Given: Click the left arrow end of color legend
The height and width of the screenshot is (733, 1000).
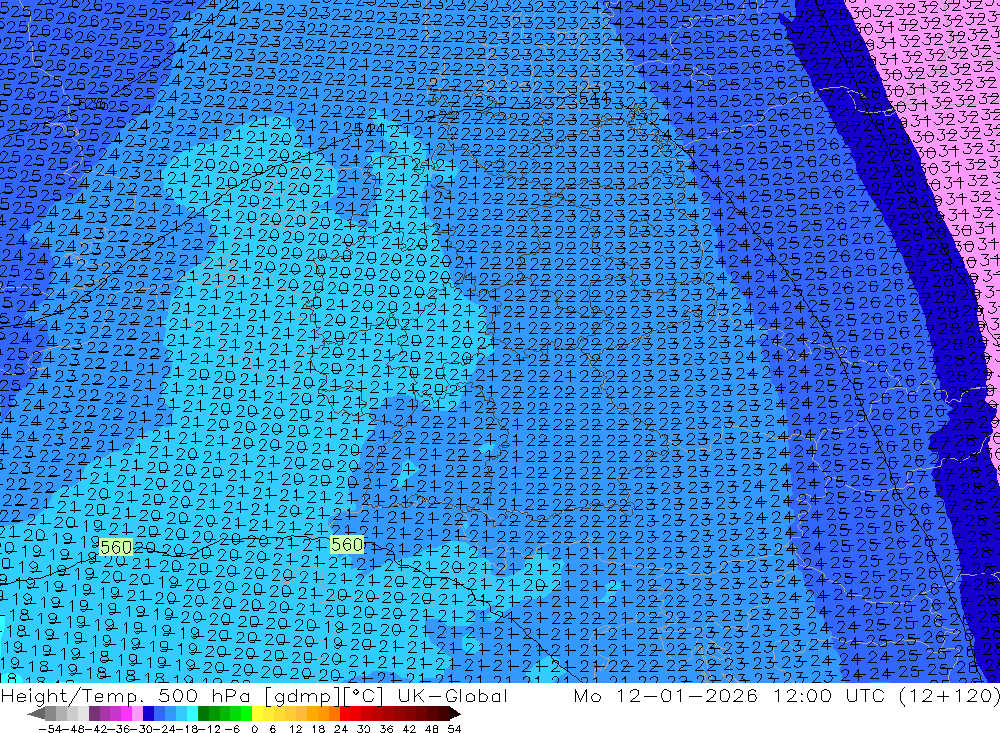Looking at the screenshot, I should point(36,714).
